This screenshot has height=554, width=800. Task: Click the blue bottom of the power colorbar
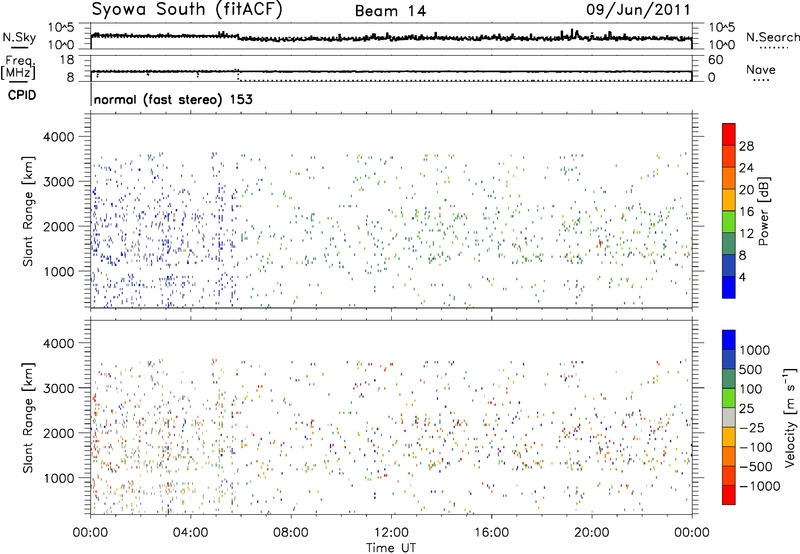click(729, 287)
